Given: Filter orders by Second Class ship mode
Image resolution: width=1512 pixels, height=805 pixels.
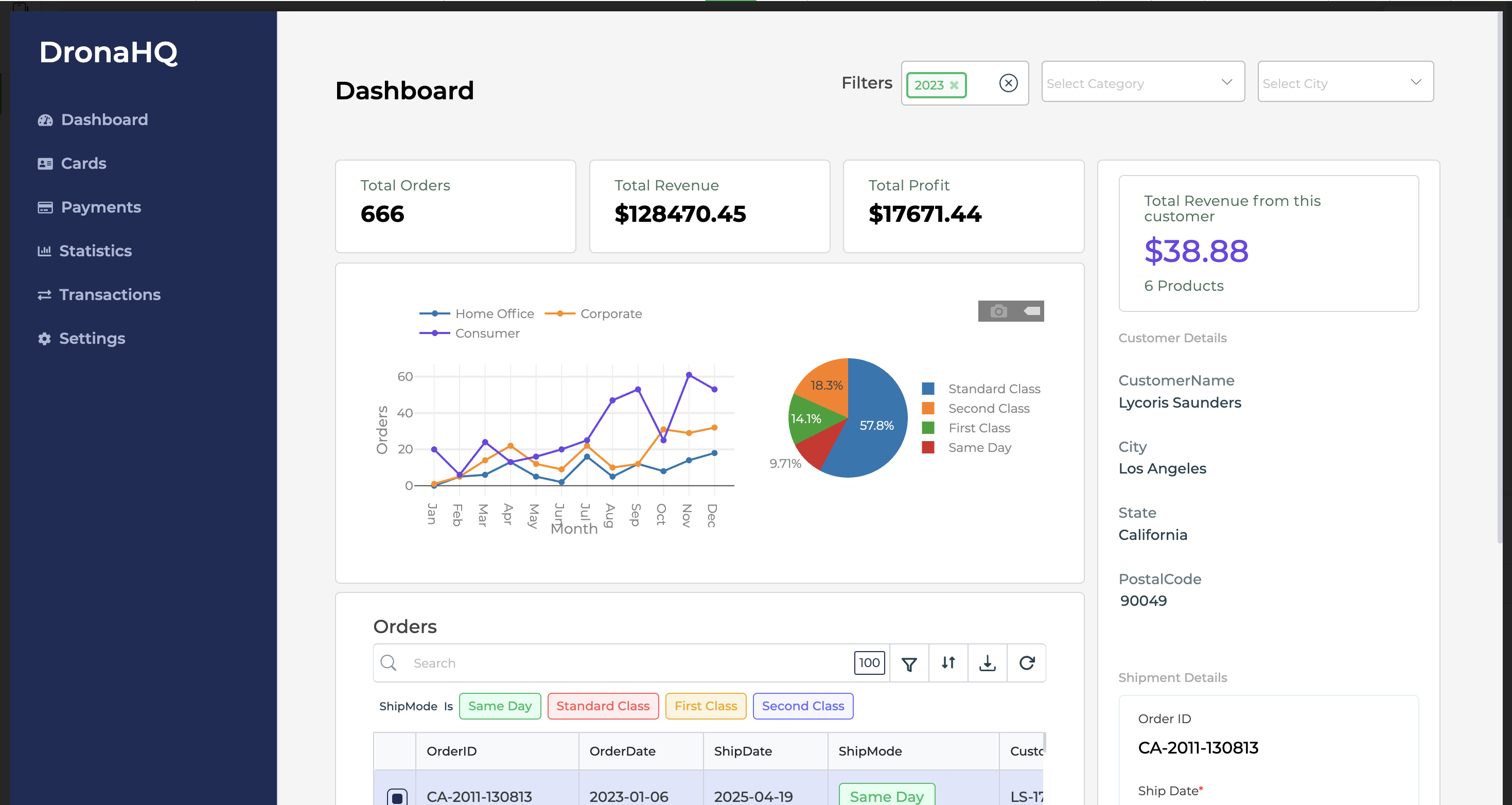Looking at the screenshot, I should 802,706.
